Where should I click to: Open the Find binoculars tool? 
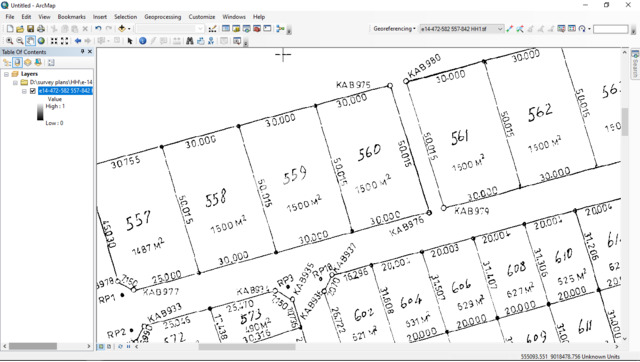coord(190,41)
